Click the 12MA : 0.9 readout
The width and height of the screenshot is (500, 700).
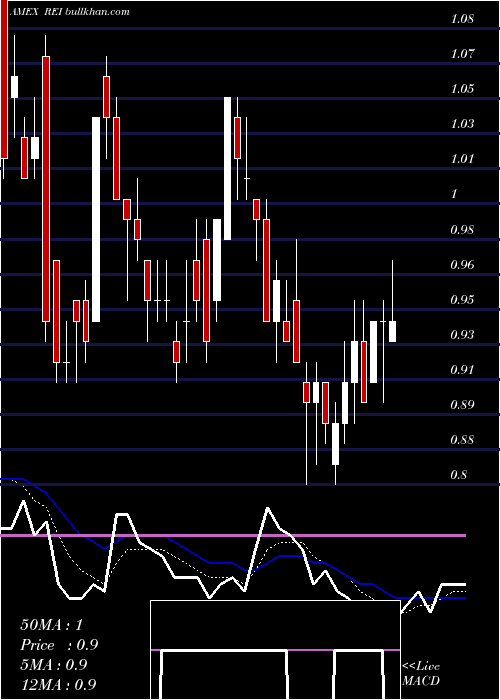click(x=58, y=685)
